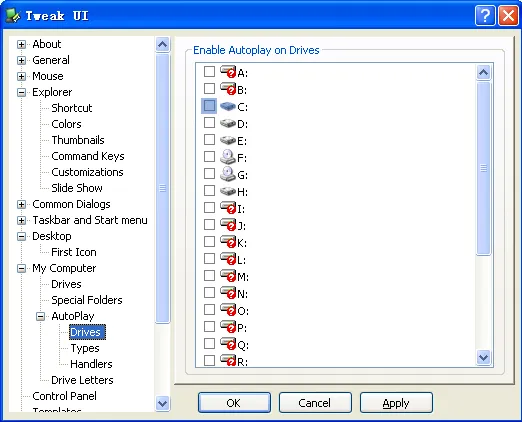Open the Control Panel tree item
The image size is (522, 422).
[64, 396]
